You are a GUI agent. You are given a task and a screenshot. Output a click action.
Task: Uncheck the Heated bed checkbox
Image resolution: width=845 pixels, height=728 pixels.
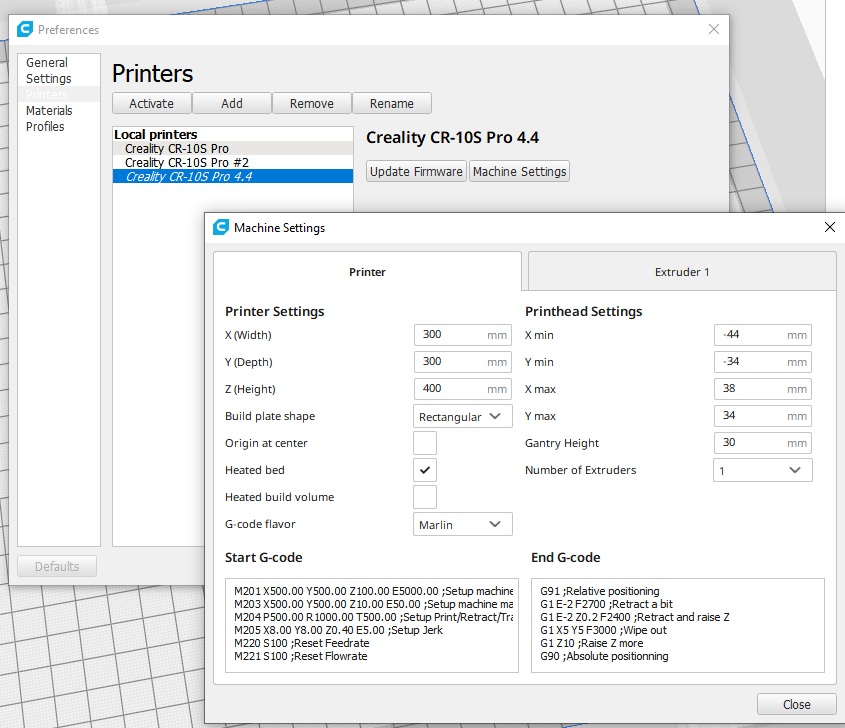tap(425, 470)
